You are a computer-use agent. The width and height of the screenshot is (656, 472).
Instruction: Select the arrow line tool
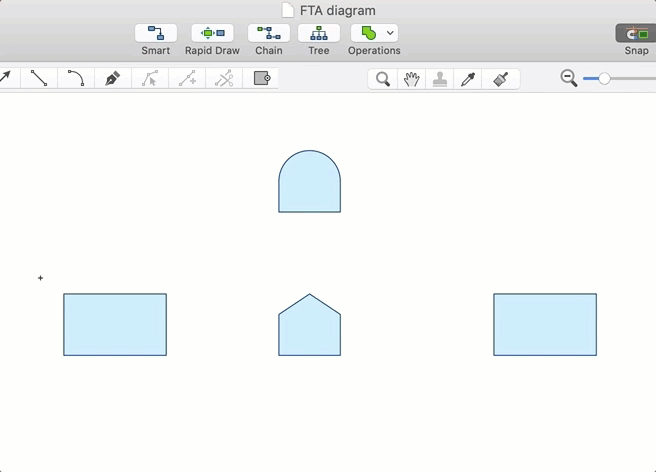(x=5, y=78)
